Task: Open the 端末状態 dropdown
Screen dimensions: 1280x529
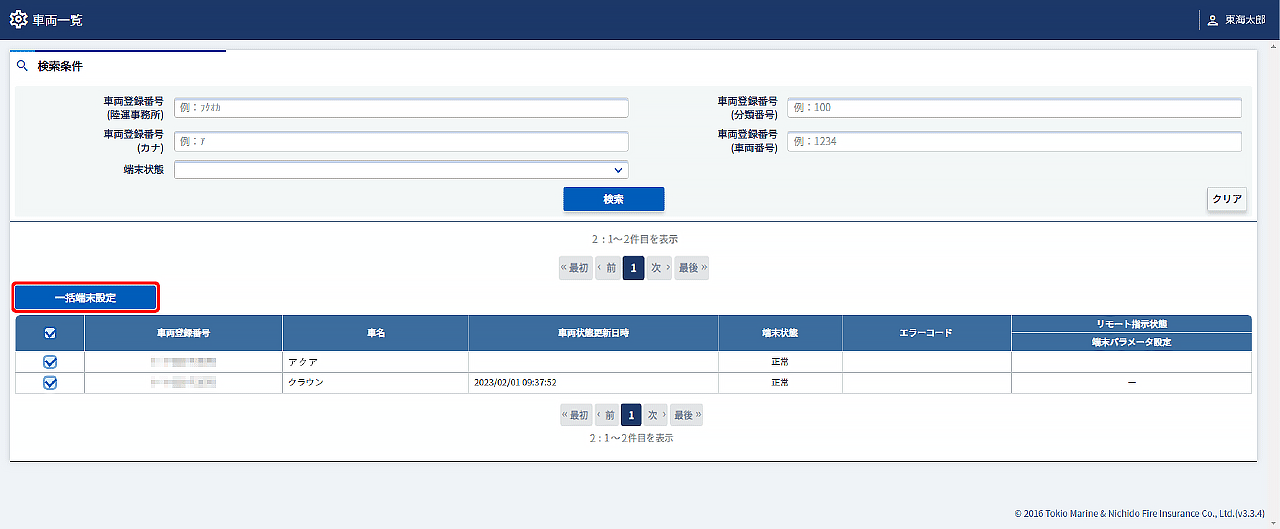Action: pyautogui.click(x=401, y=170)
